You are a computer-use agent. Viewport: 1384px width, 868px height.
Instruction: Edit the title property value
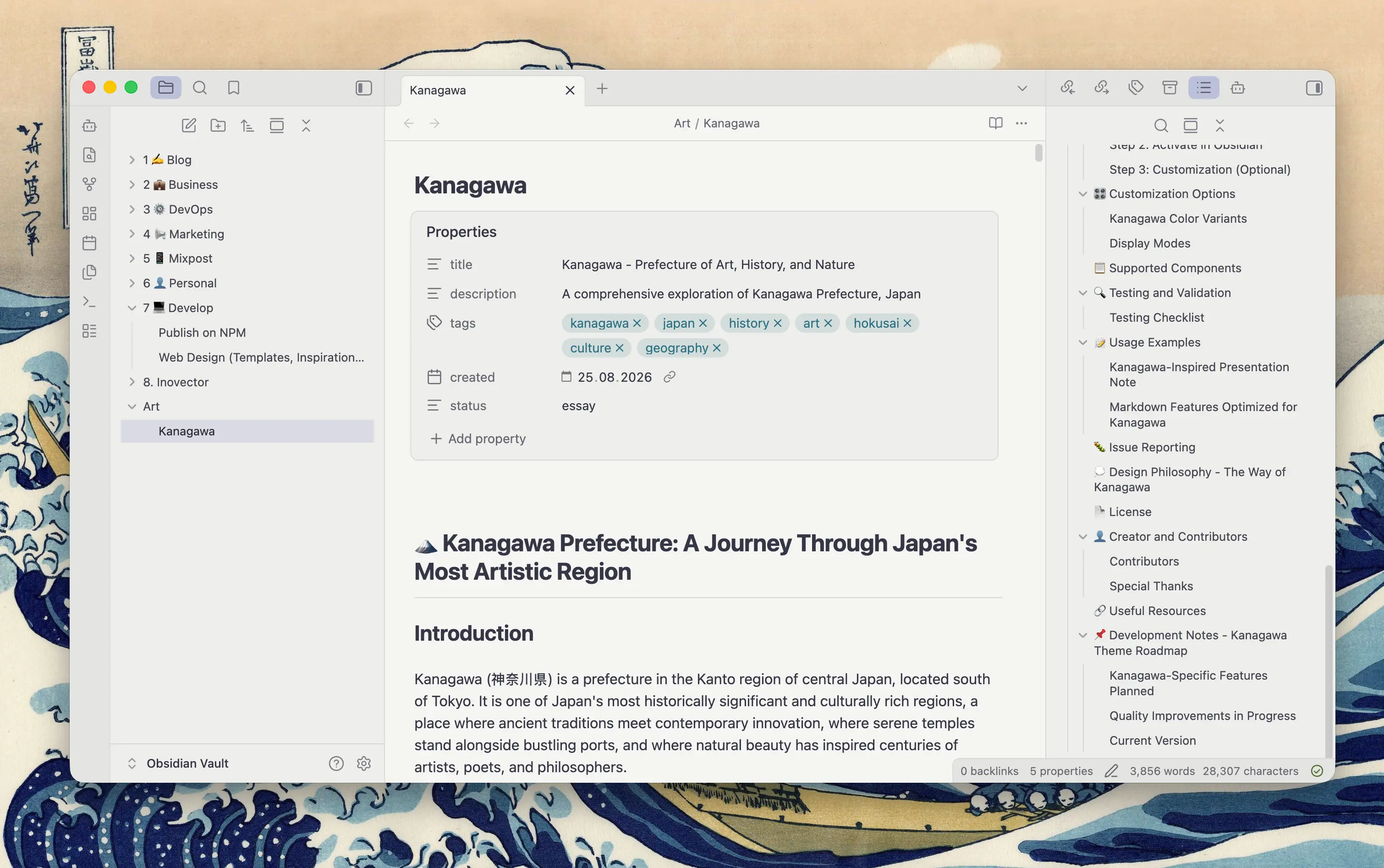point(708,264)
